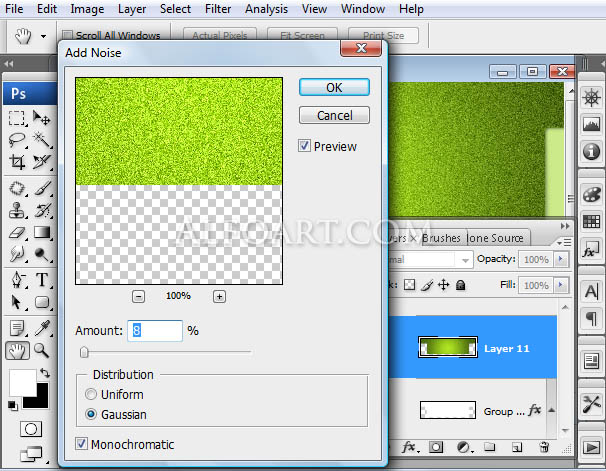The width and height of the screenshot is (606, 471).
Task: Select the Eyedropper tool
Action: (x=41, y=328)
